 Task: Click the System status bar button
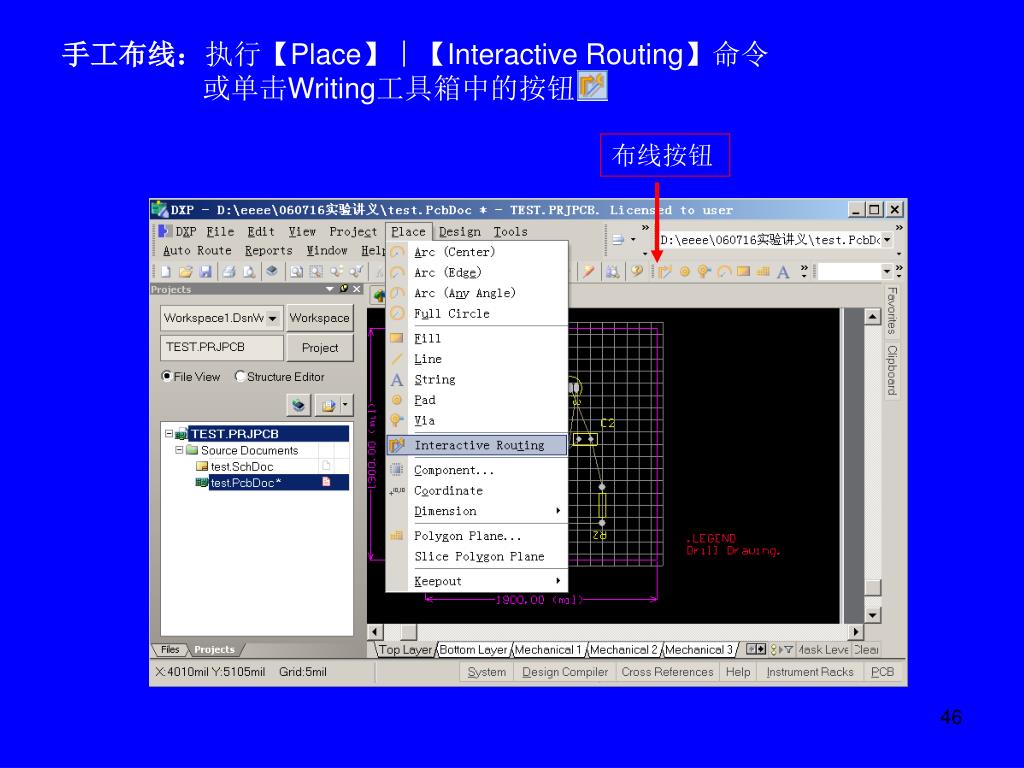(487, 672)
